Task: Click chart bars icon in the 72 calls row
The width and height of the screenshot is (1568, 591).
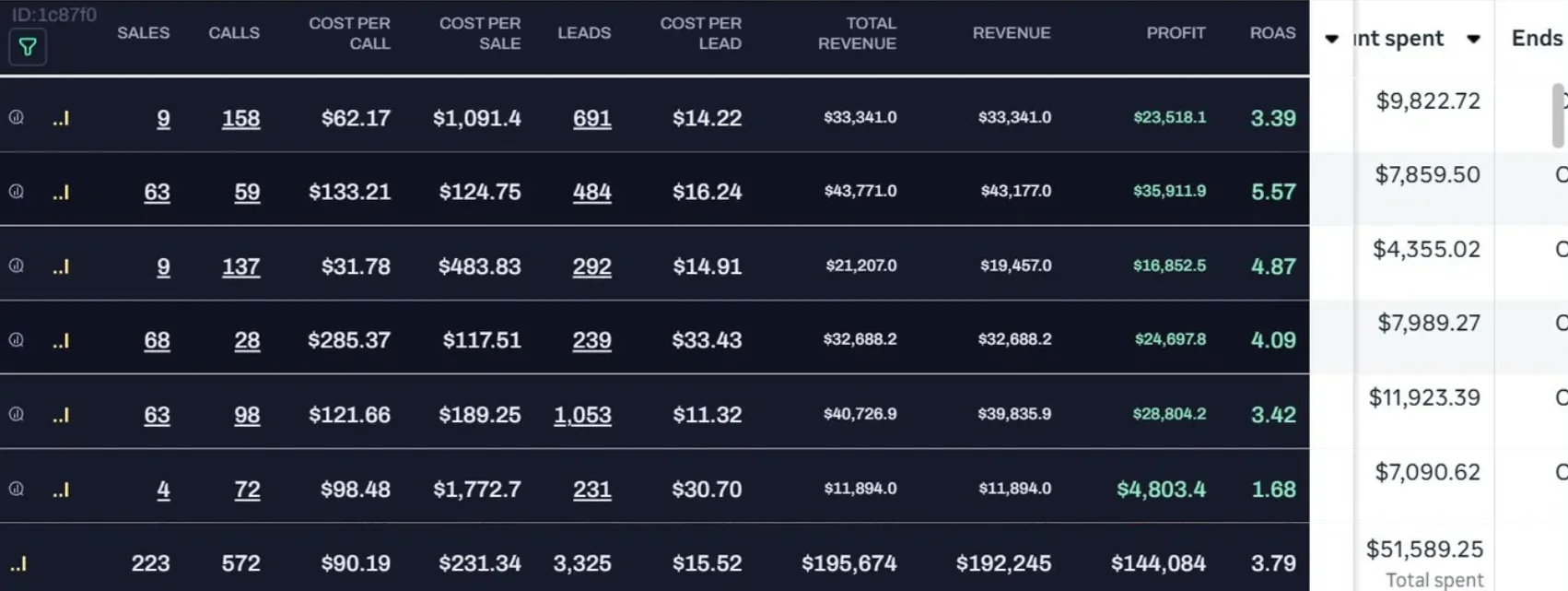Action: click(x=61, y=490)
